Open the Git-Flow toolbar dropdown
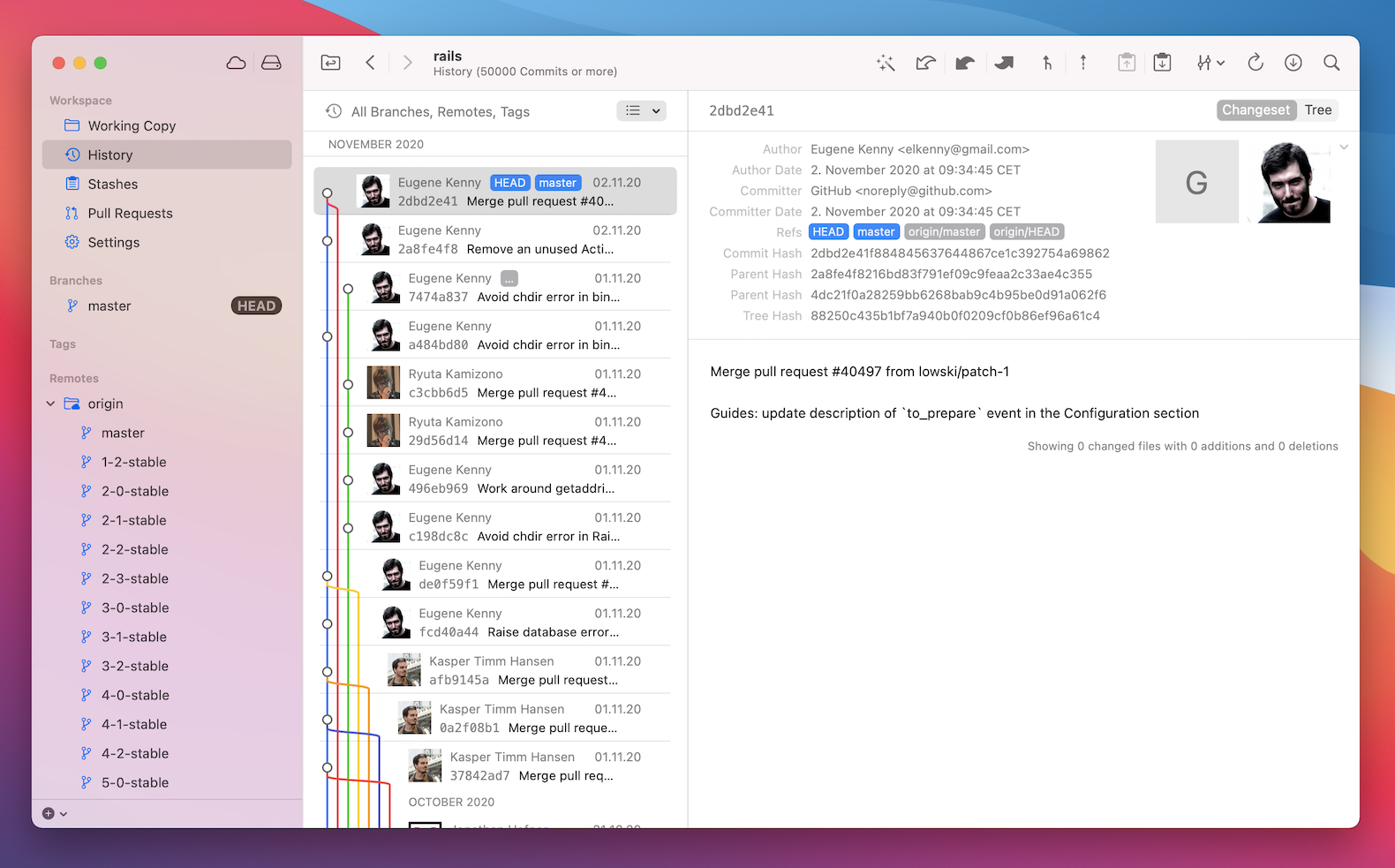This screenshot has width=1395, height=868. 1210,63
